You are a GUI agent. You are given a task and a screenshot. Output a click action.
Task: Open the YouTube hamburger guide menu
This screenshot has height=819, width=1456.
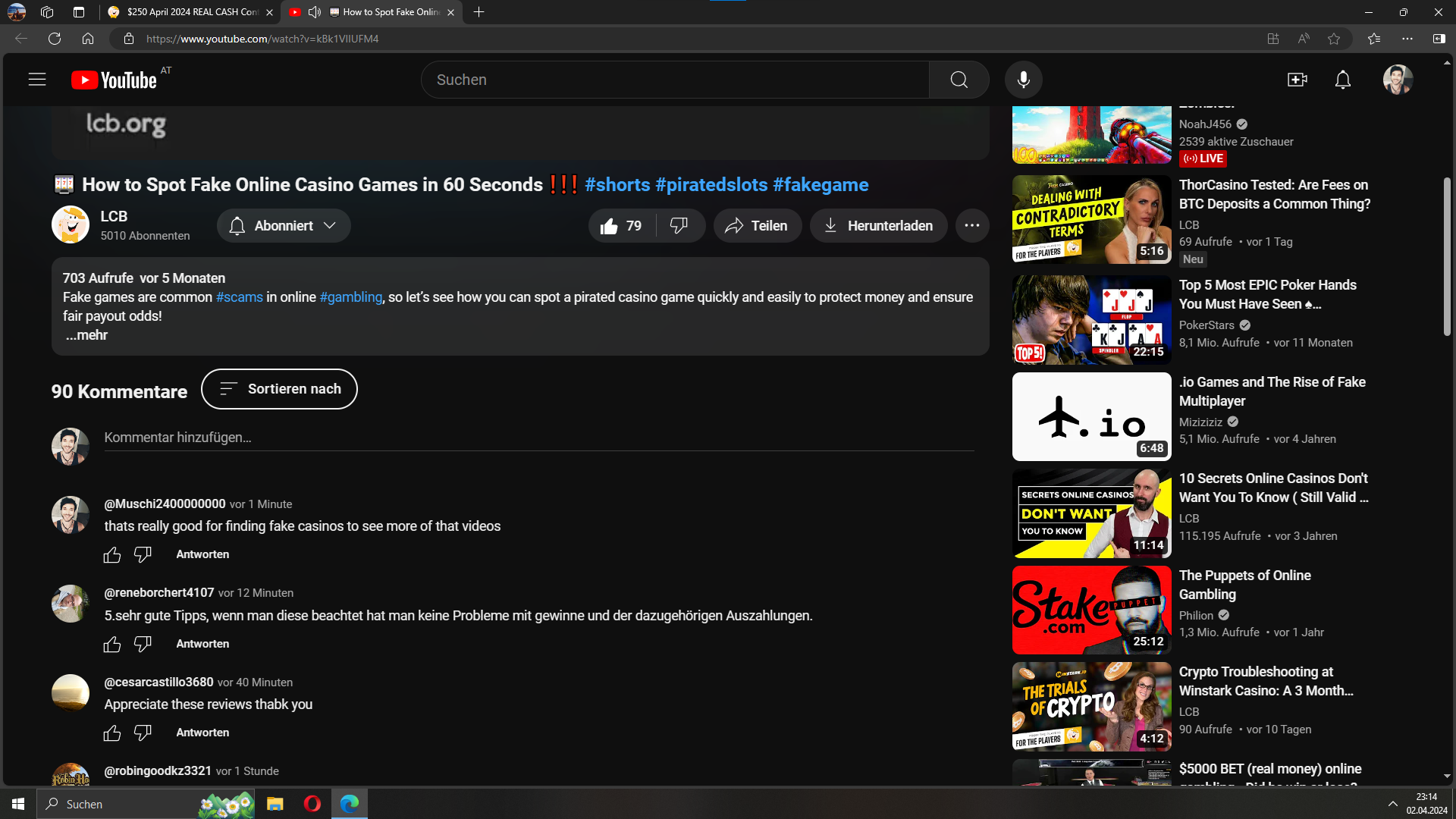click(x=37, y=80)
